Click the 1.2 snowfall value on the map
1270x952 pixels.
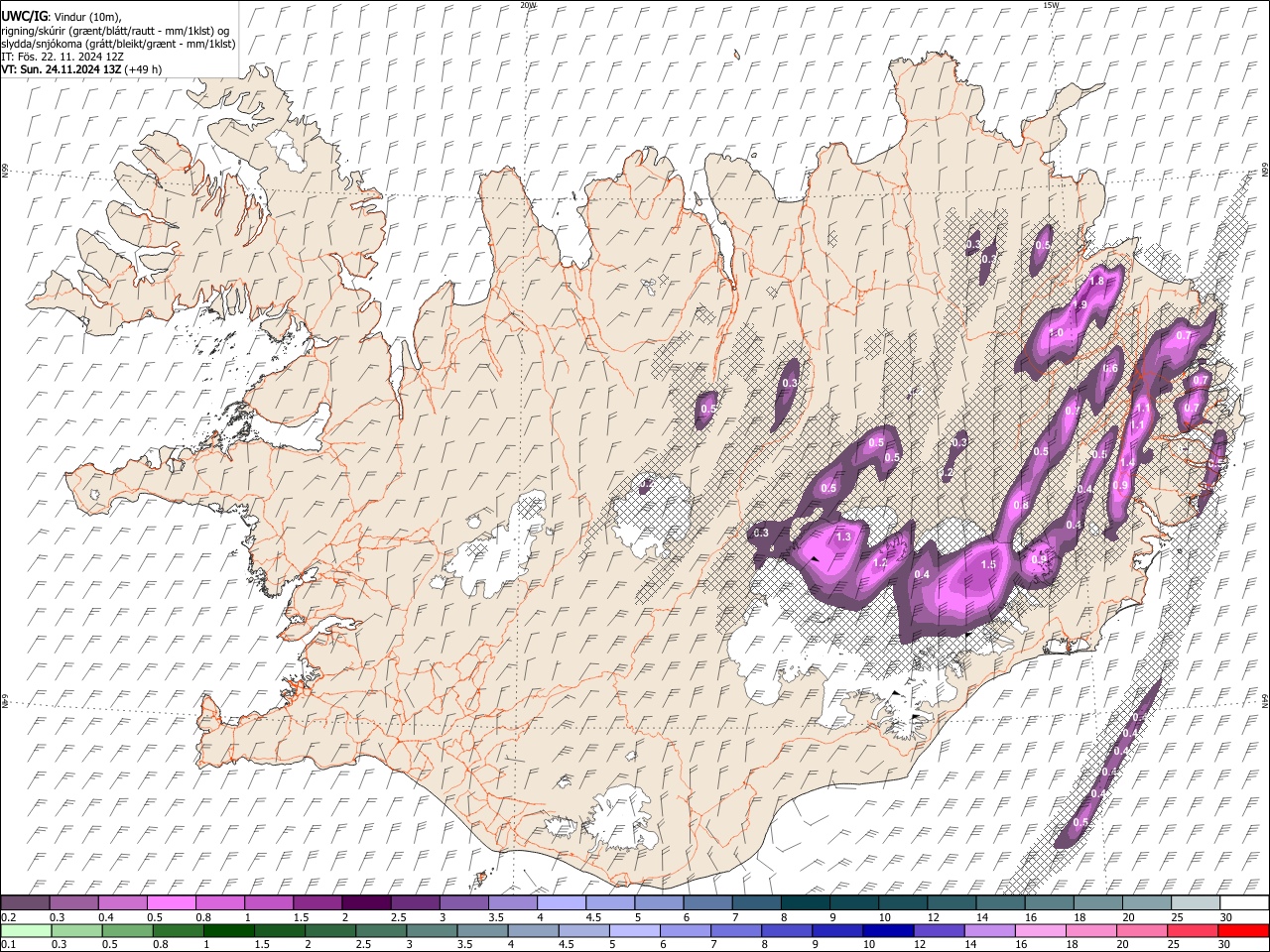coord(879,563)
